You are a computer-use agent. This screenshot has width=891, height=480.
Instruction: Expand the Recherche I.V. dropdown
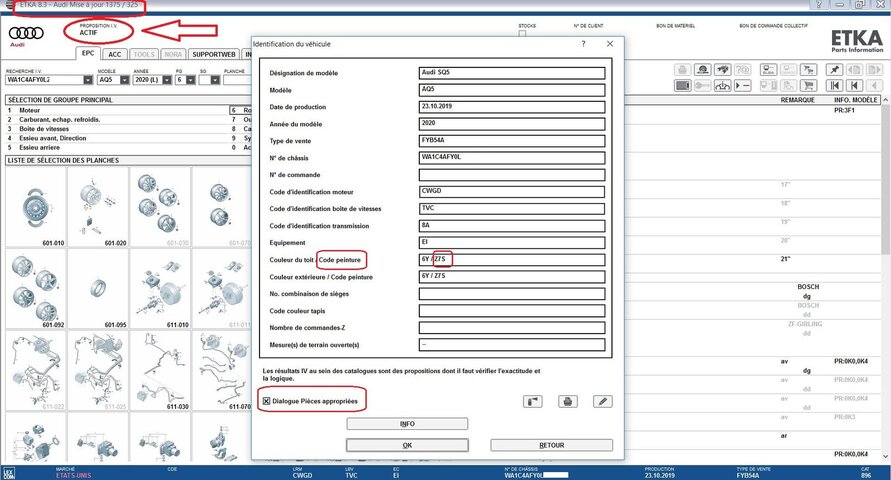pos(88,80)
